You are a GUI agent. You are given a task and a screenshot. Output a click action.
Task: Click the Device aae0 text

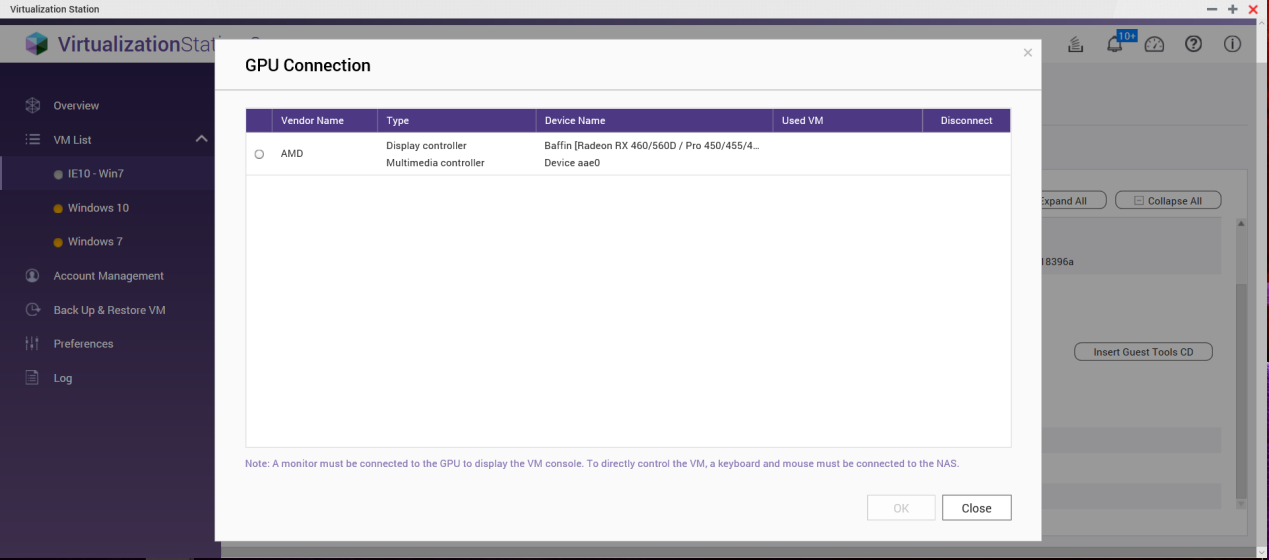[571, 162]
